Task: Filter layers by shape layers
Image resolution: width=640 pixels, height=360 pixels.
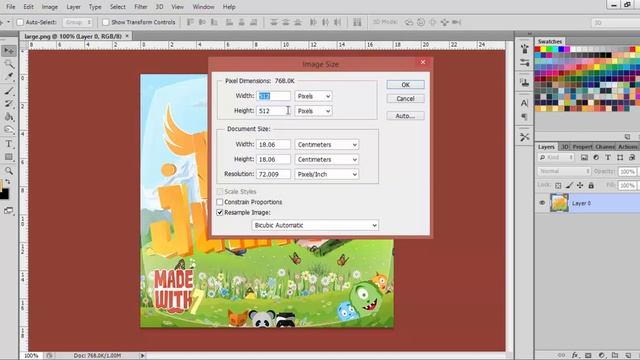Action: tap(620, 158)
